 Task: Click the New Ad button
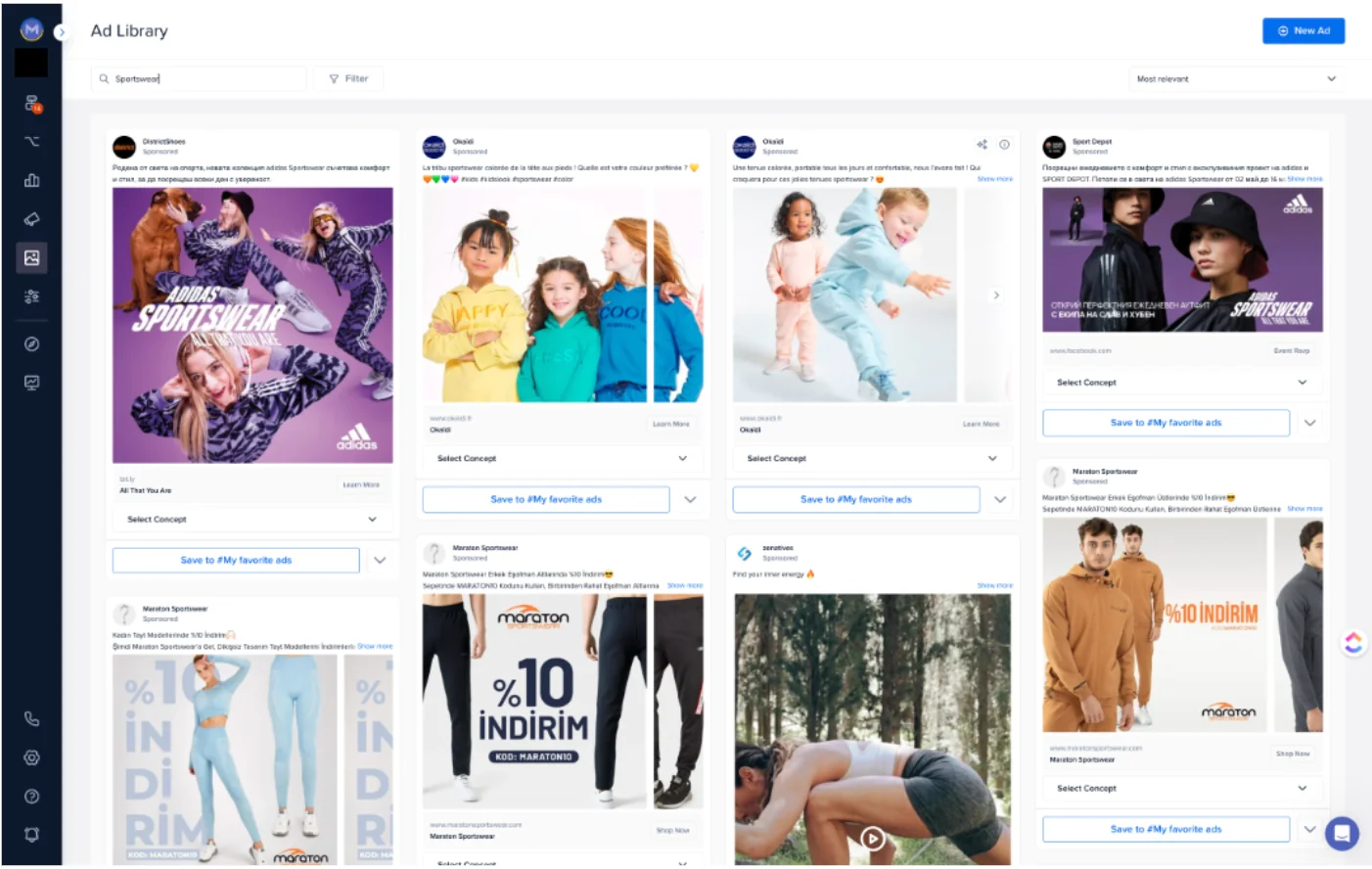coord(1303,30)
